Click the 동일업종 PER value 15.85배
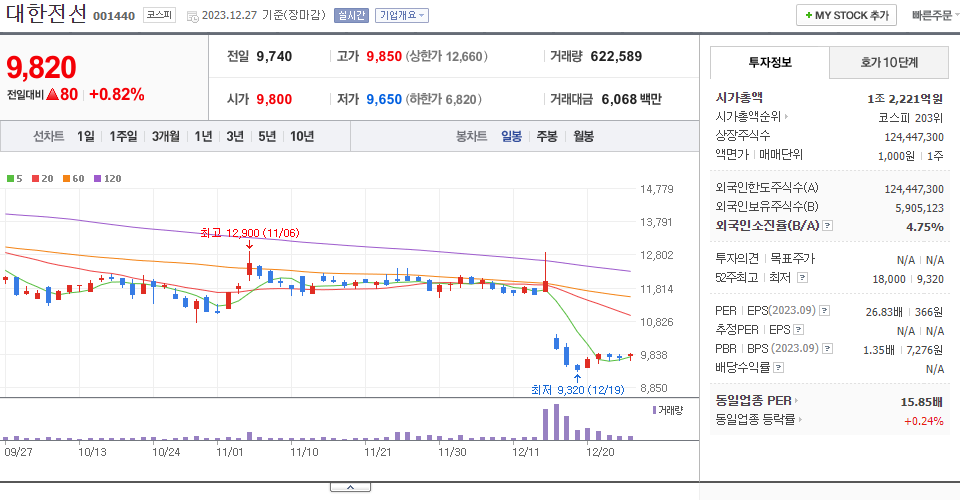This screenshot has width=960, height=500. pyautogui.click(x=921, y=402)
